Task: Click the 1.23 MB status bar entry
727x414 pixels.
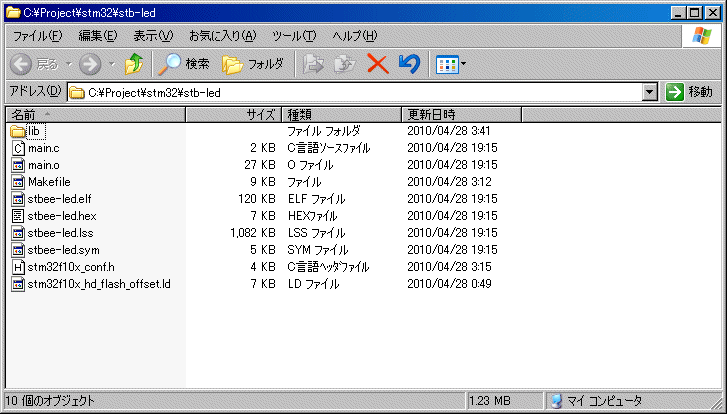Action: pos(490,401)
